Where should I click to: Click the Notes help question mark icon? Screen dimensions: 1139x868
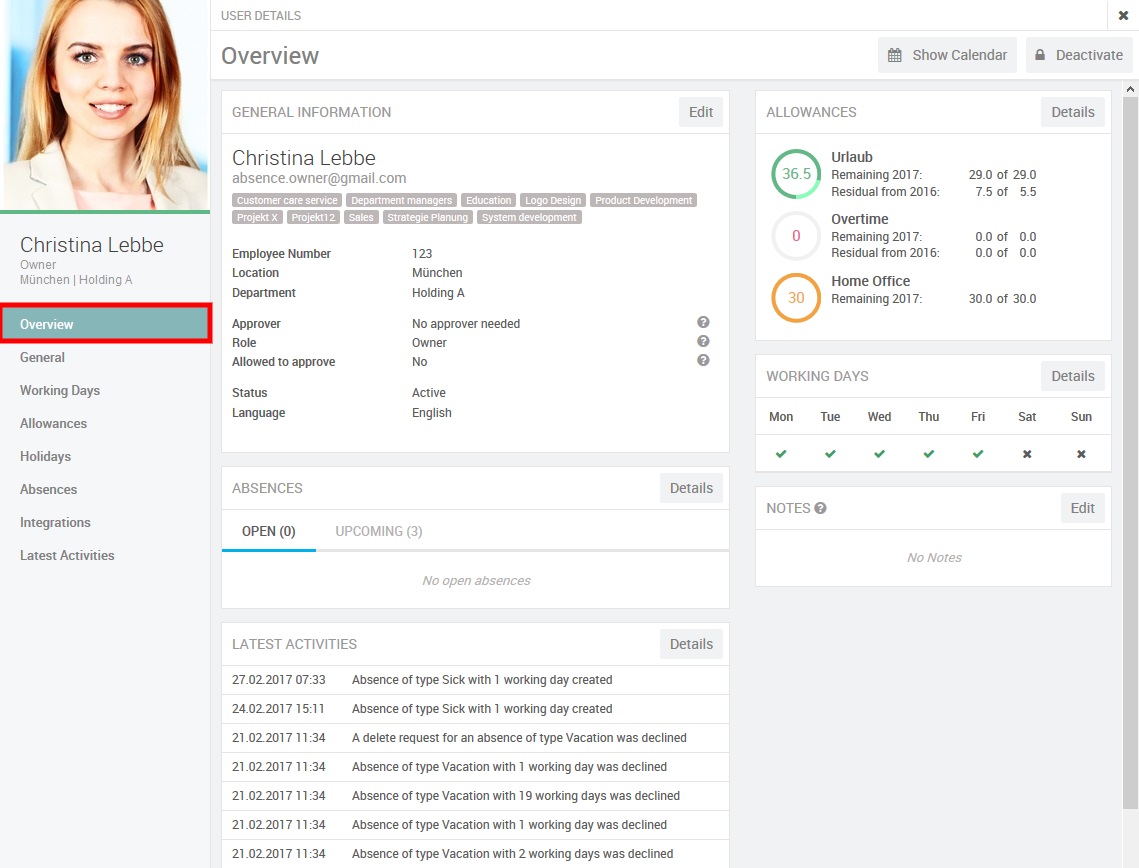[x=820, y=508]
